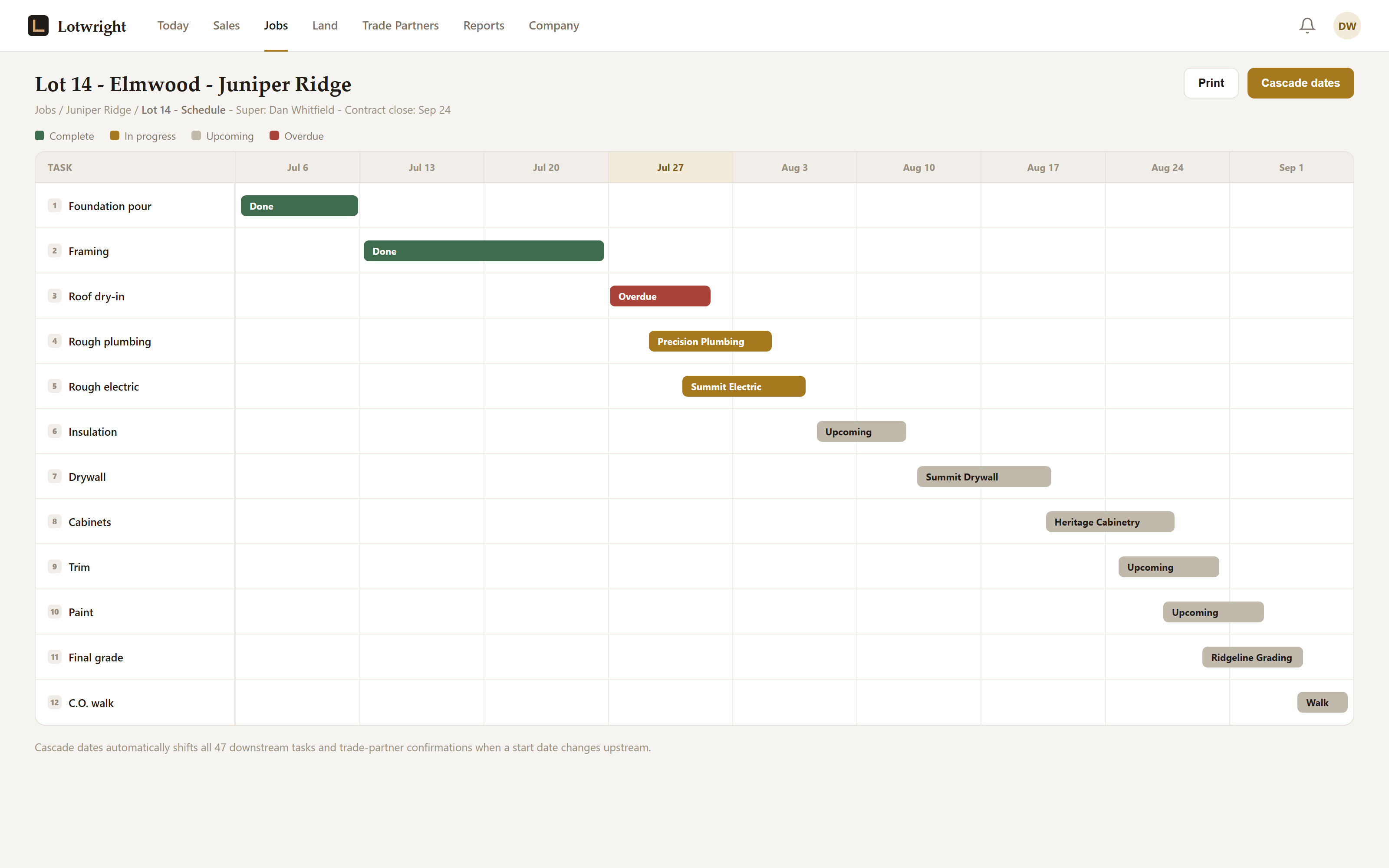Click the Print button
This screenshot has width=1389, height=868.
coord(1211,83)
